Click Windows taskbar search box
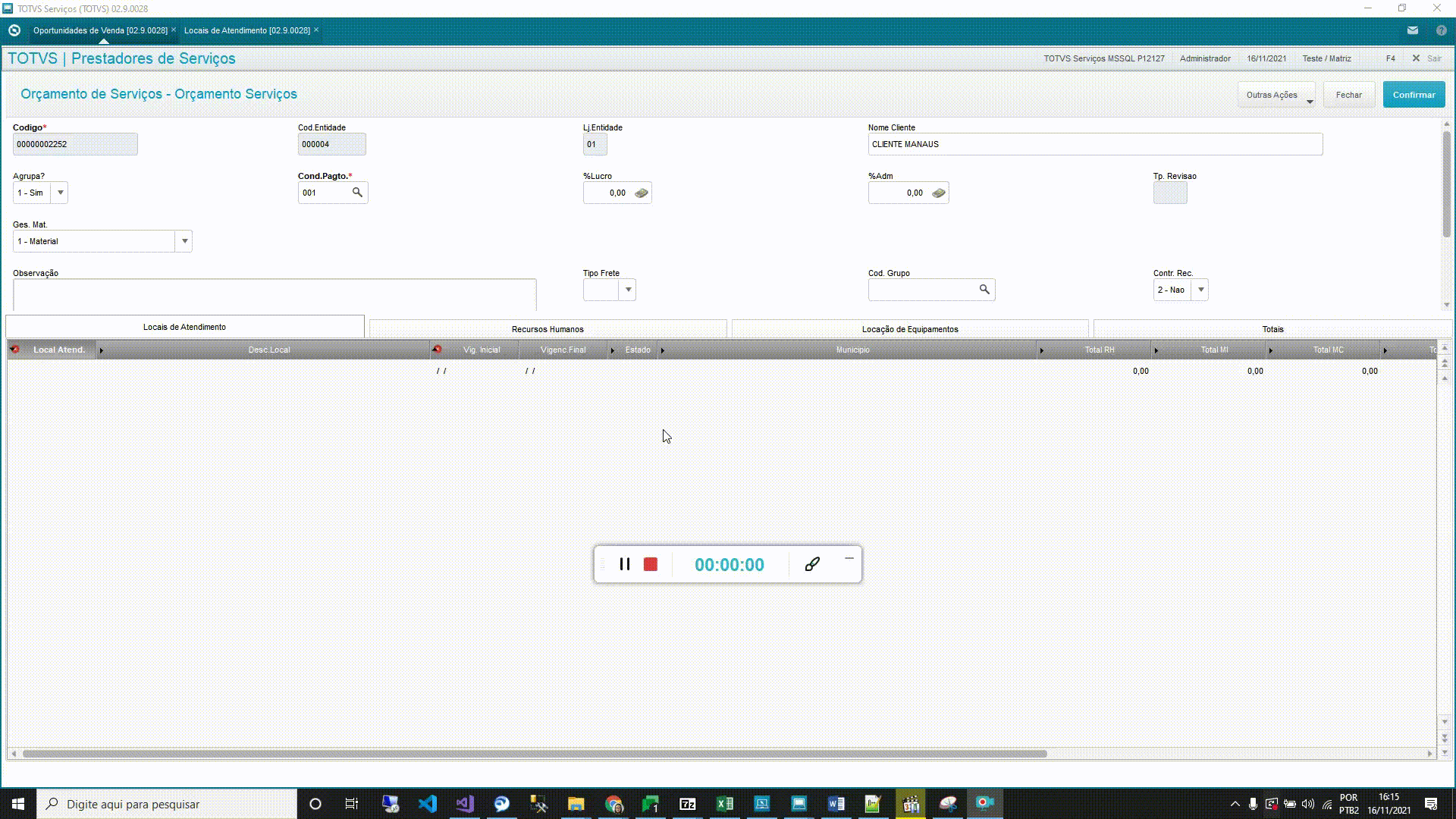Viewport: 1456px width, 819px height. tap(167, 804)
